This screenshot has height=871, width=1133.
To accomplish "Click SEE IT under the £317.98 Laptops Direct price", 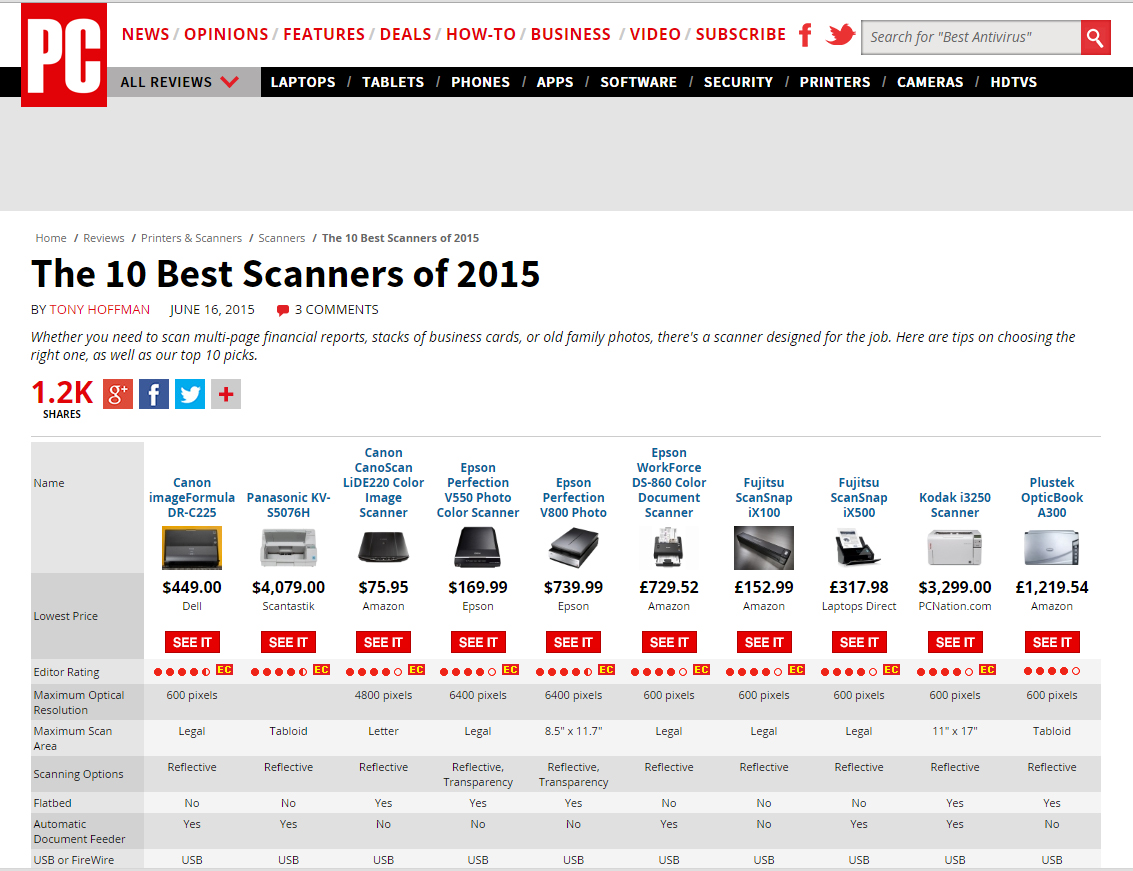I will point(858,642).
